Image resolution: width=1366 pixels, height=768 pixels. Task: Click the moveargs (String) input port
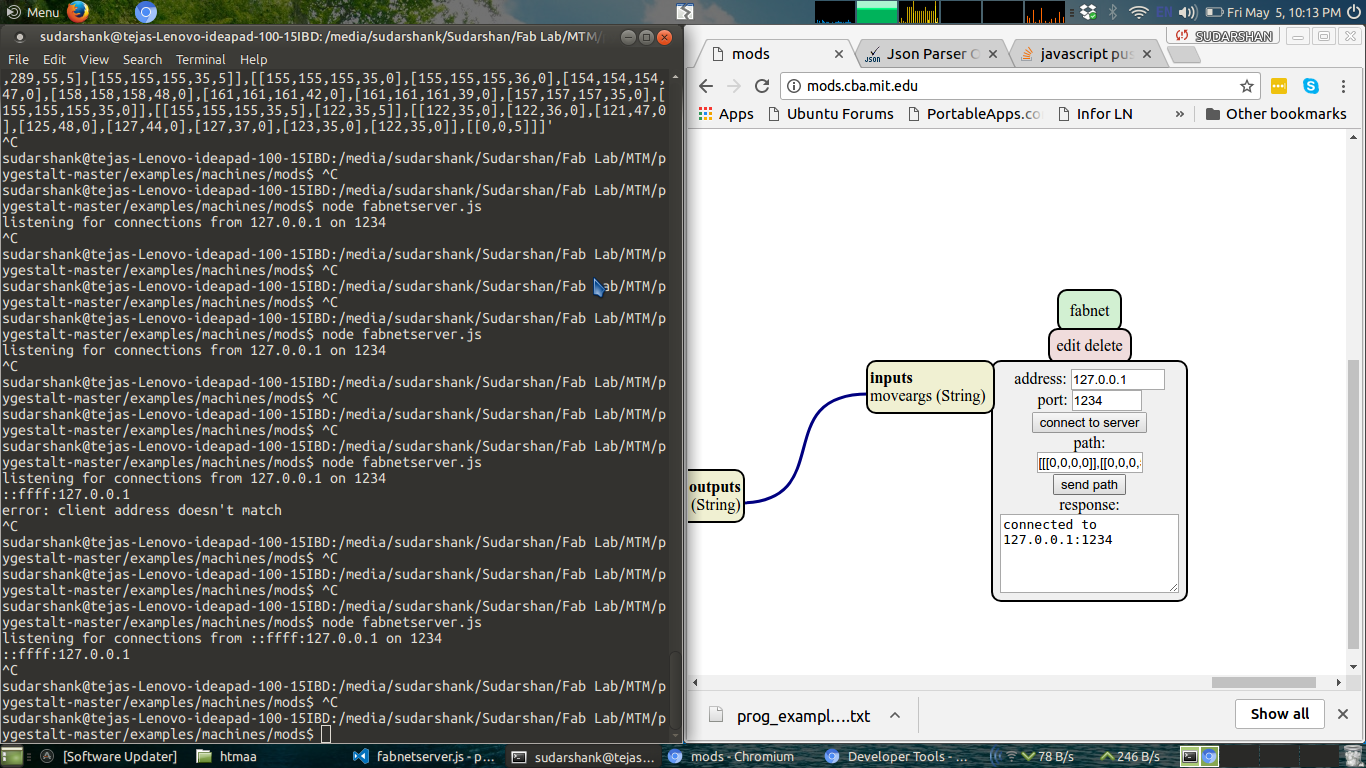click(x=928, y=396)
